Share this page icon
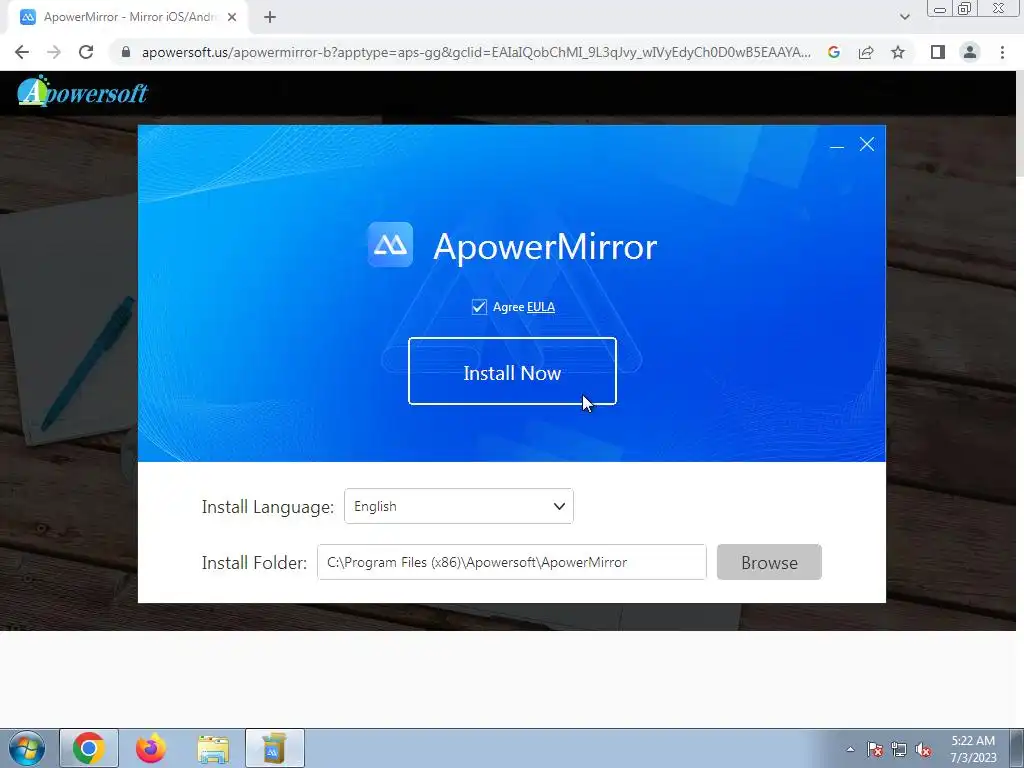The width and height of the screenshot is (1024, 768). (866, 52)
